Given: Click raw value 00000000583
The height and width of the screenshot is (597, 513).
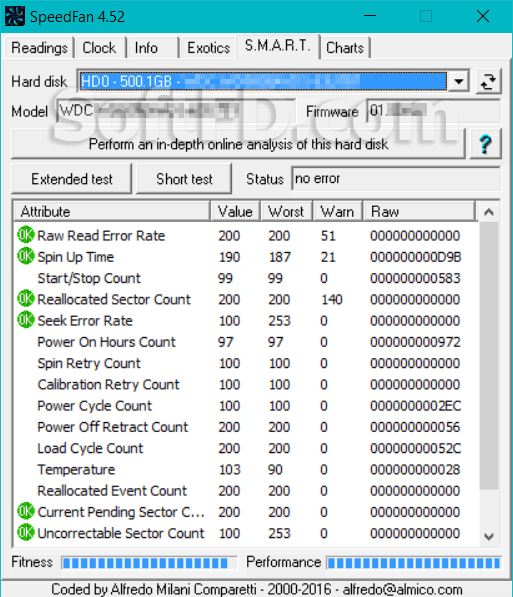Looking at the screenshot, I should pos(415,278).
